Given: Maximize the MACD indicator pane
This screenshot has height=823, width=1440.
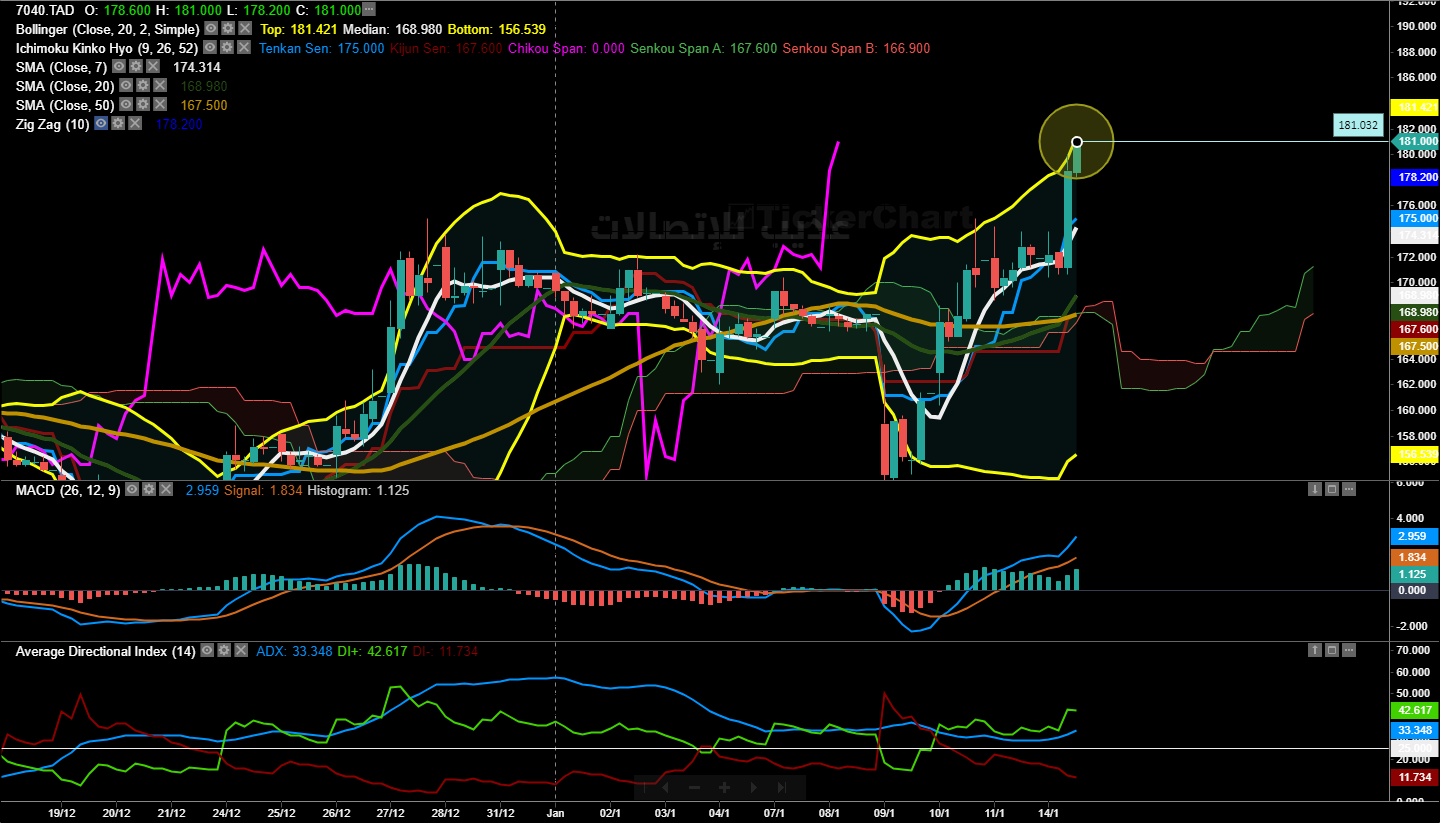Looking at the screenshot, I should [x=1332, y=489].
